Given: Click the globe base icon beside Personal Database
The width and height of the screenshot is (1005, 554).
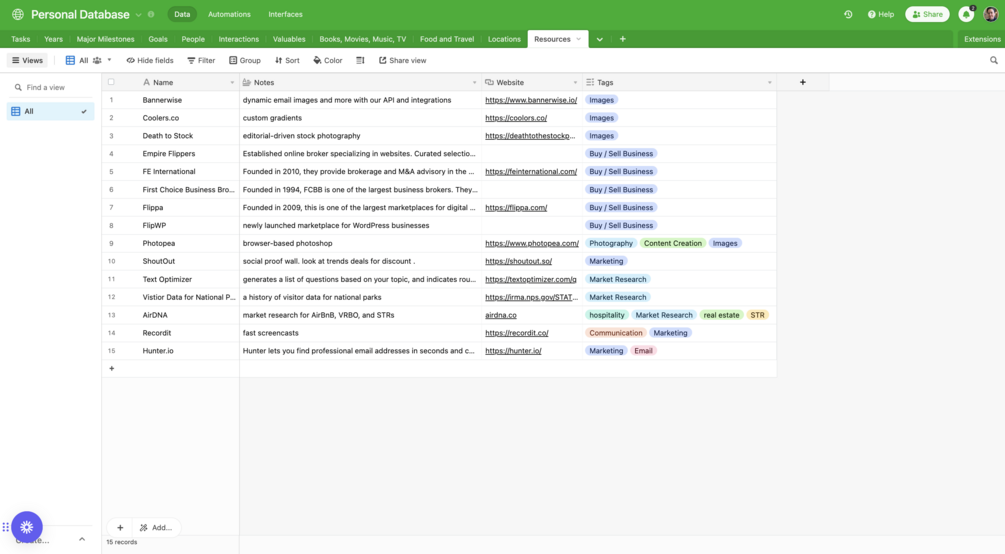Looking at the screenshot, I should click(18, 14).
